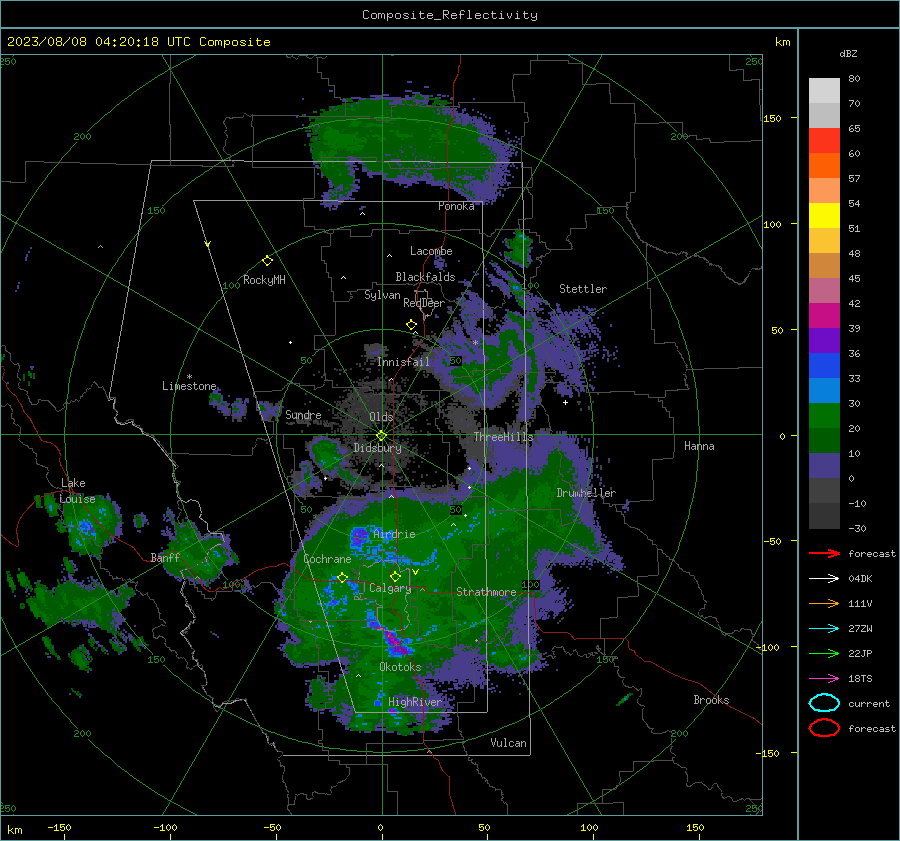900x841 pixels.
Task: Click the ThreeHills city label
Action: 503,437
